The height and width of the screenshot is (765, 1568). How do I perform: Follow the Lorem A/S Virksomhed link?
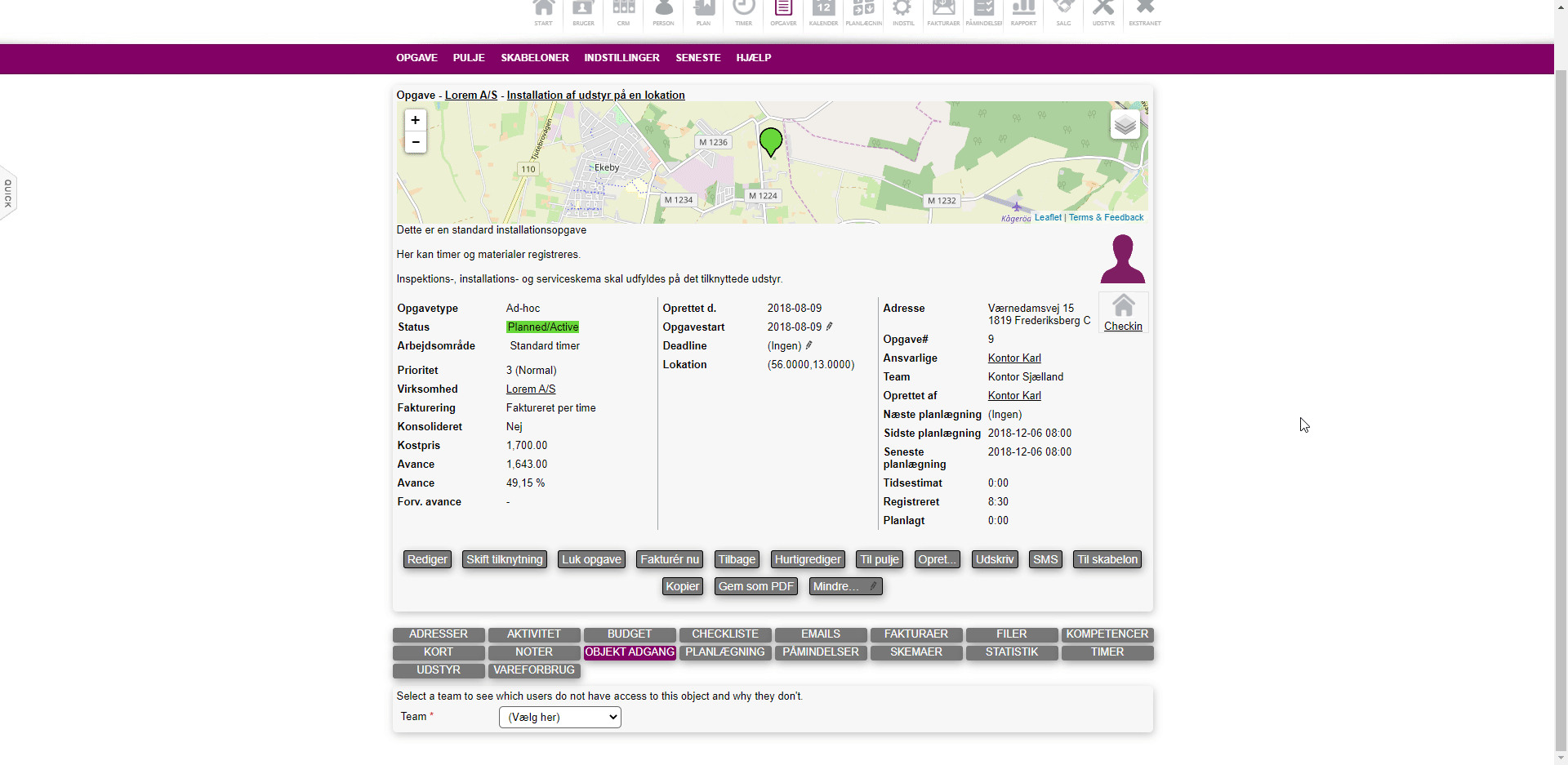(530, 389)
